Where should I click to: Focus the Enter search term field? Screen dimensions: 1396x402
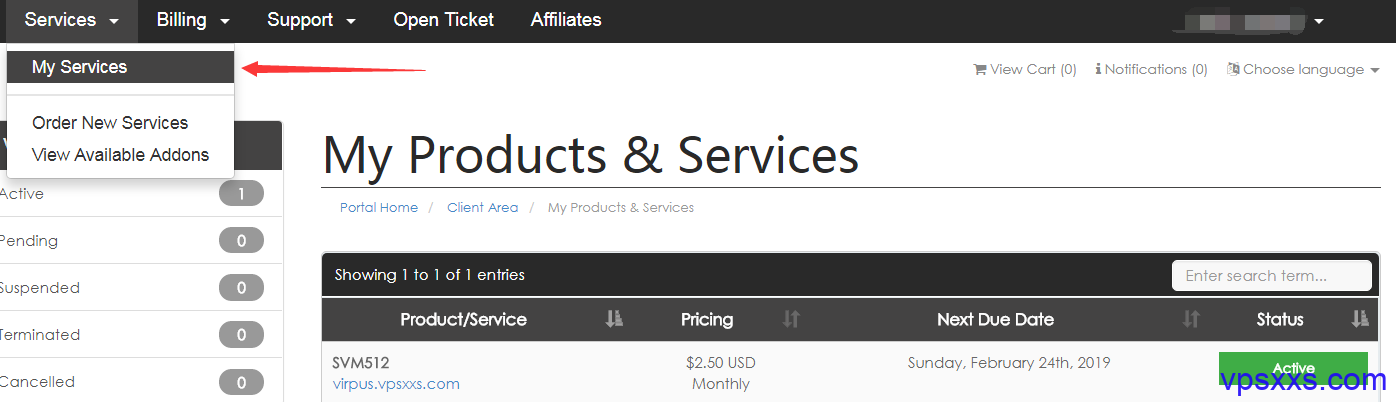coord(1272,276)
